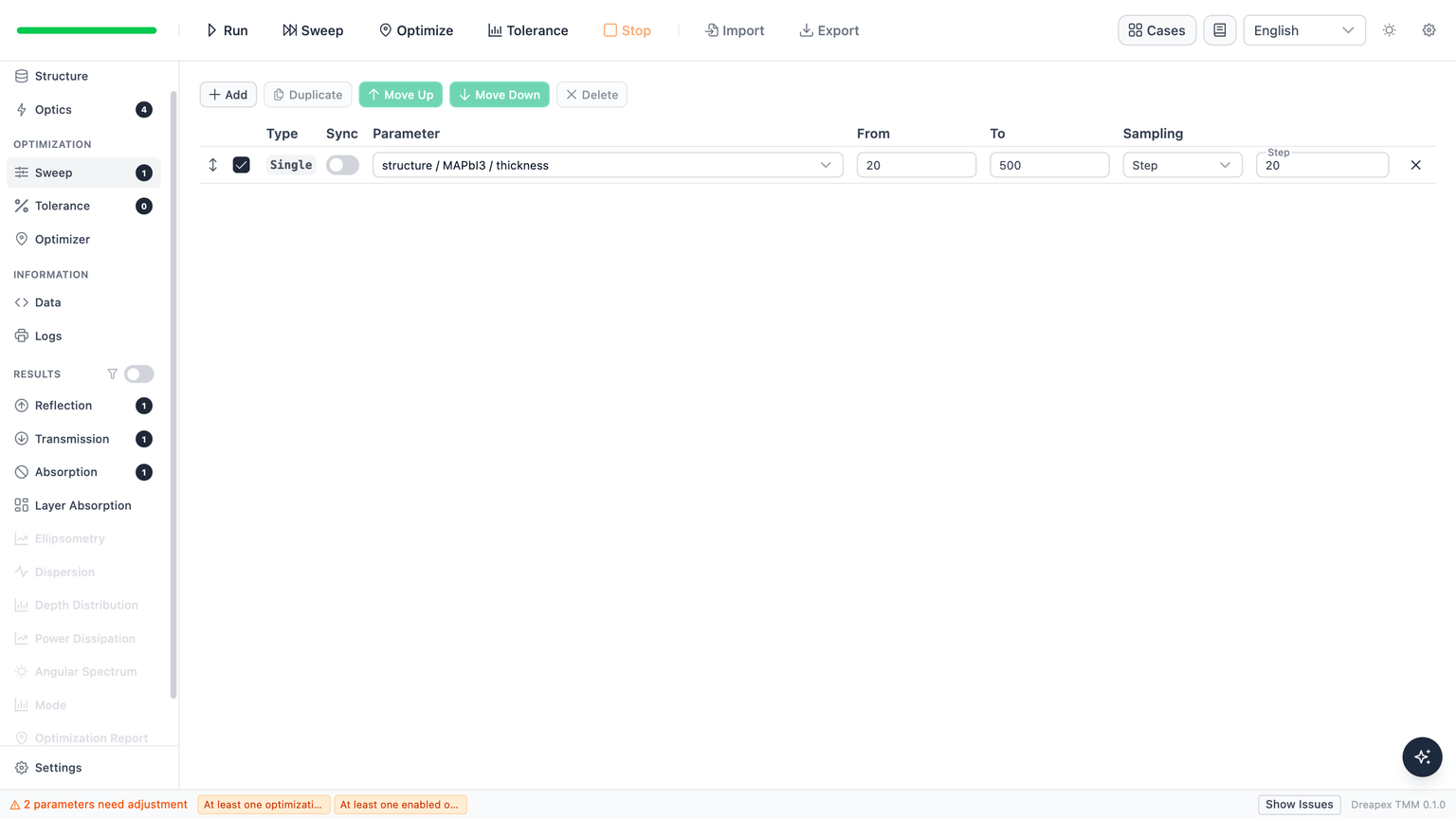Start the simulation with Run
1456x819 pixels.
pyautogui.click(x=227, y=30)
